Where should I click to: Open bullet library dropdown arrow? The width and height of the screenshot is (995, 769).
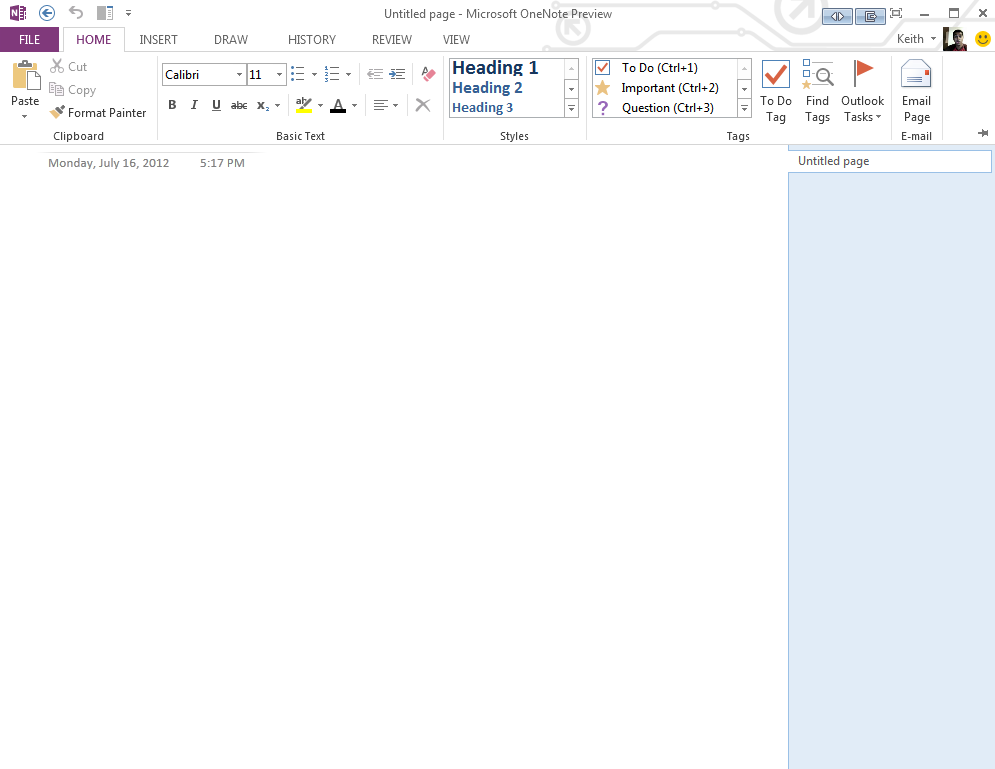[x=314, y=74]
